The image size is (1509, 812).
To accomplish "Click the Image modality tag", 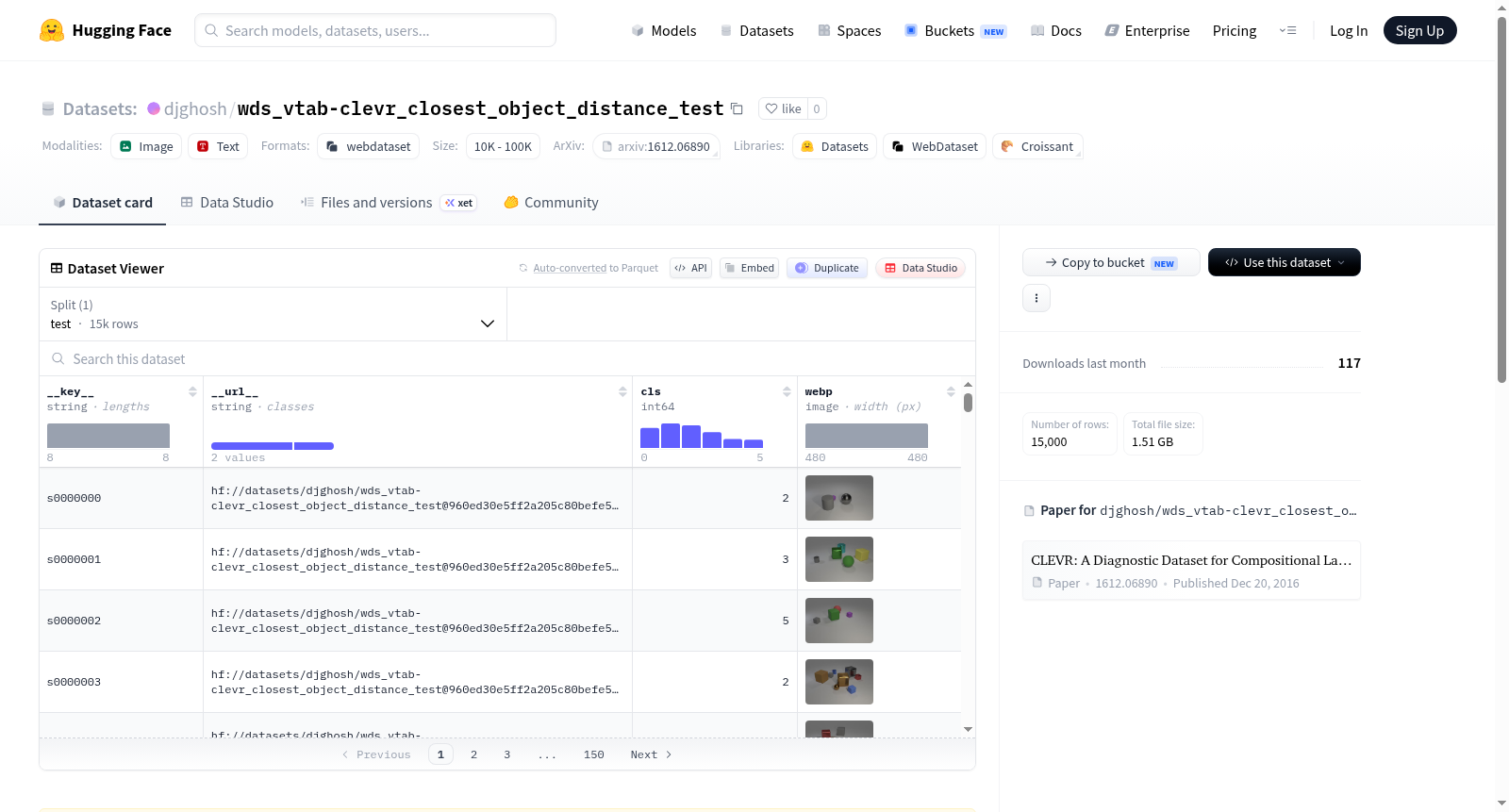I will [146, 146].
